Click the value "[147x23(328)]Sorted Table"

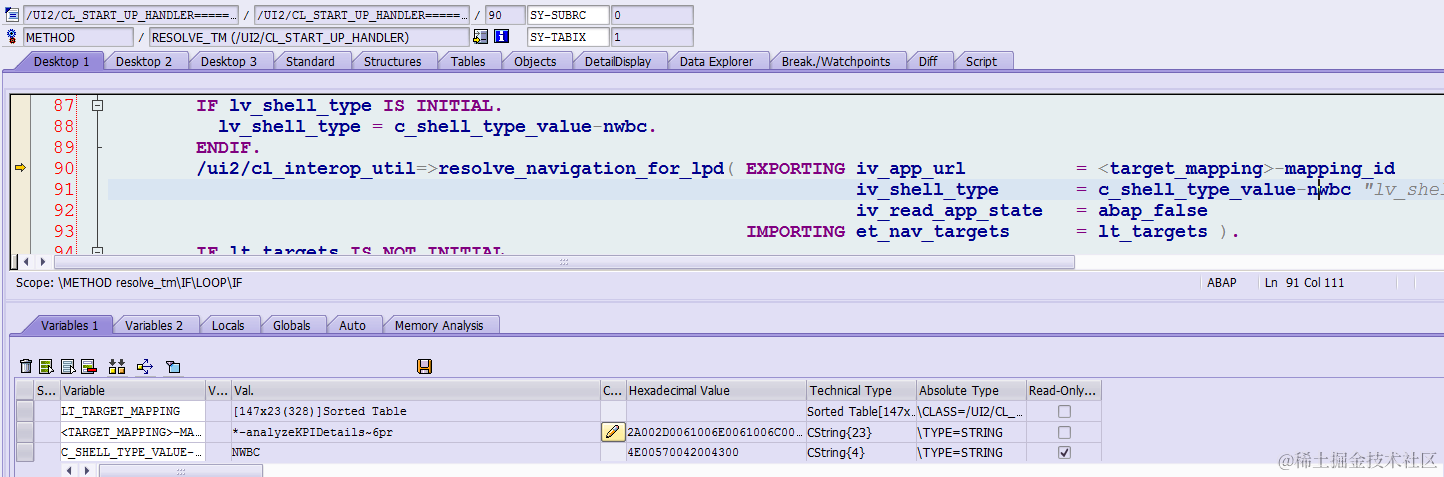click(x=319, y=411)
